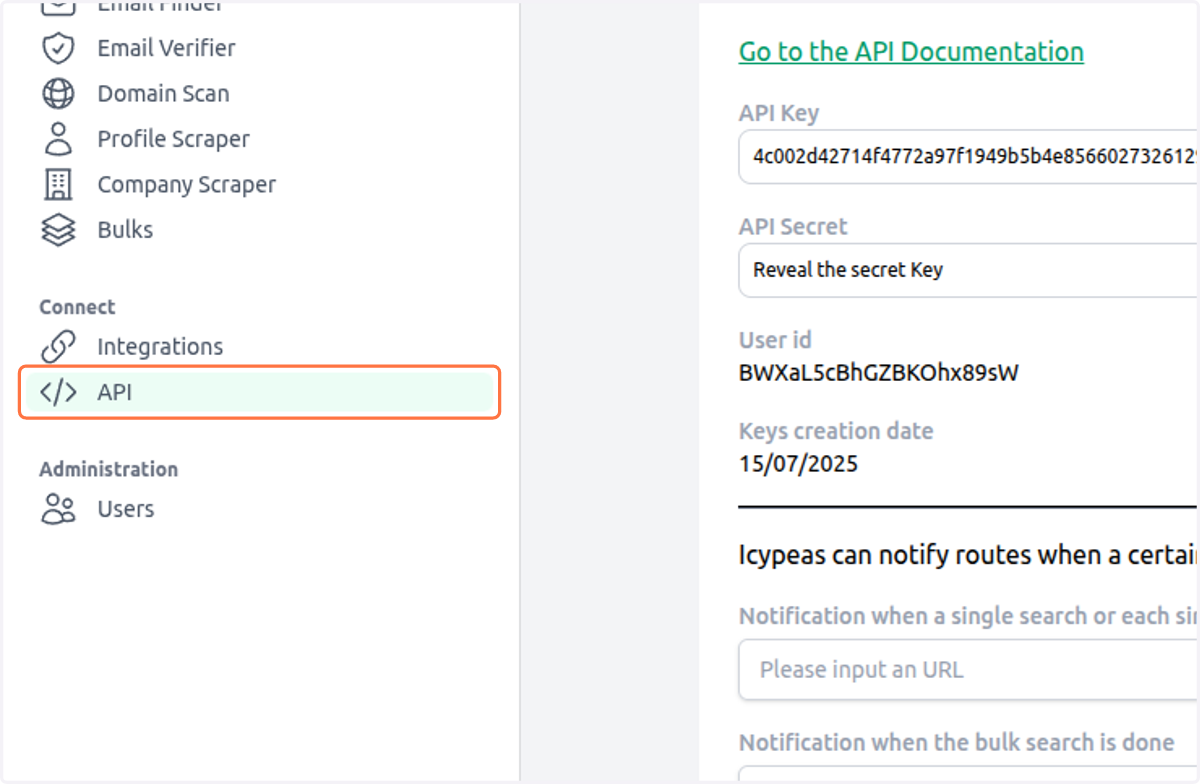1200x784 pixels.
Task: Click the API code brackets icon
Action: [x=58, y=393]
